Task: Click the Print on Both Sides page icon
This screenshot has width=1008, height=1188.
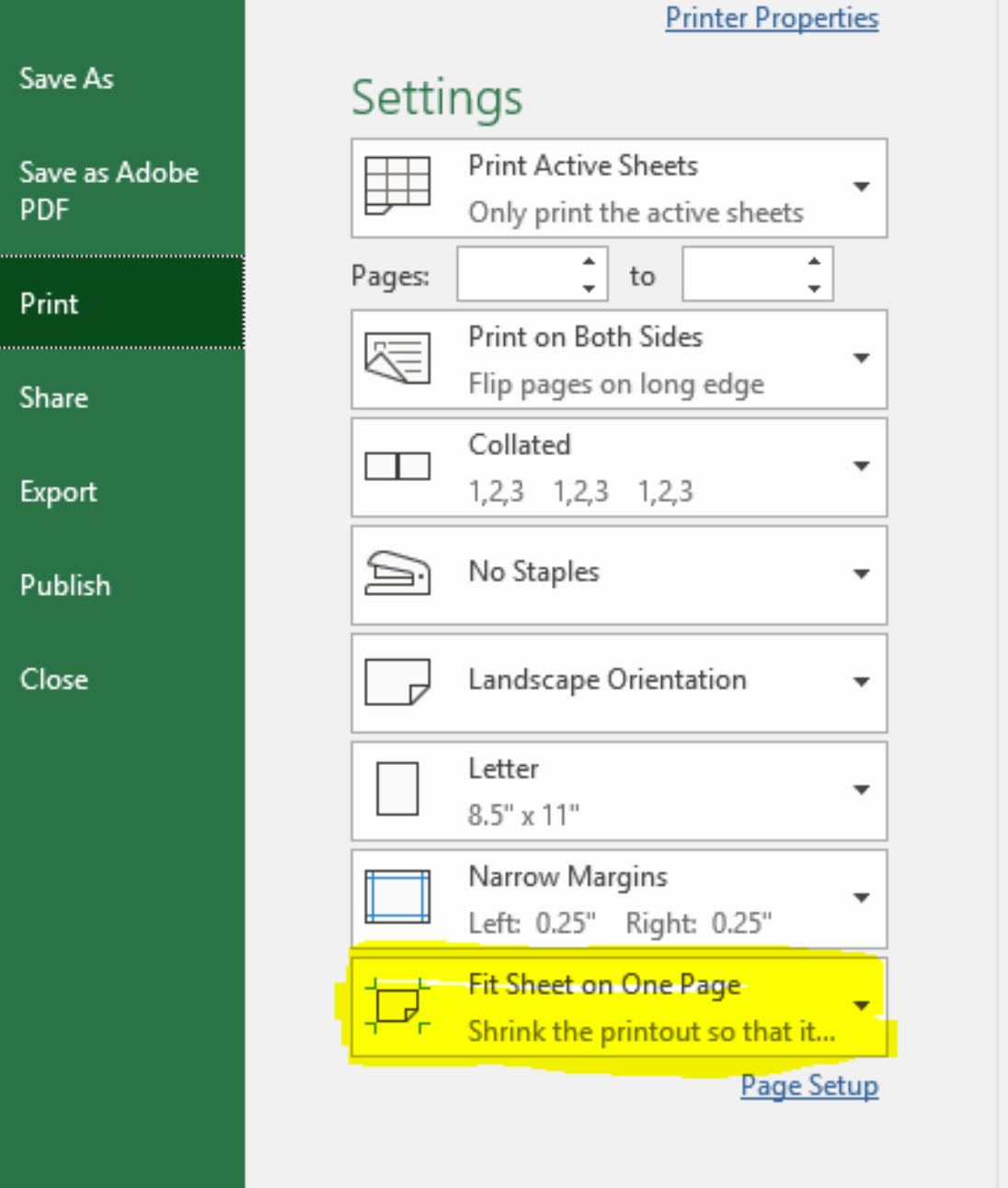Action: (x=397, y=358)
